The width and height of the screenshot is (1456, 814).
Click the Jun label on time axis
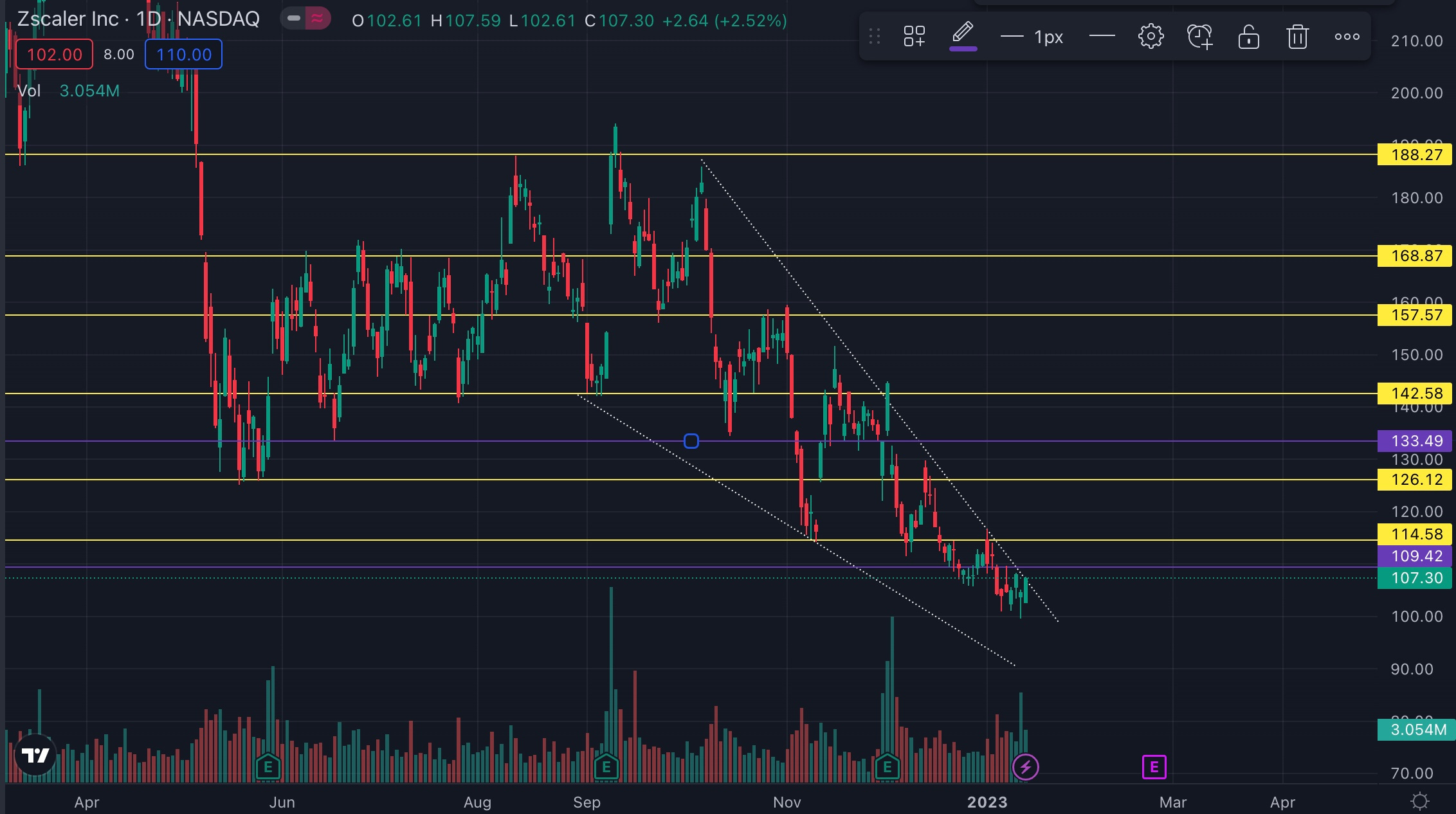tap(282, 802)
